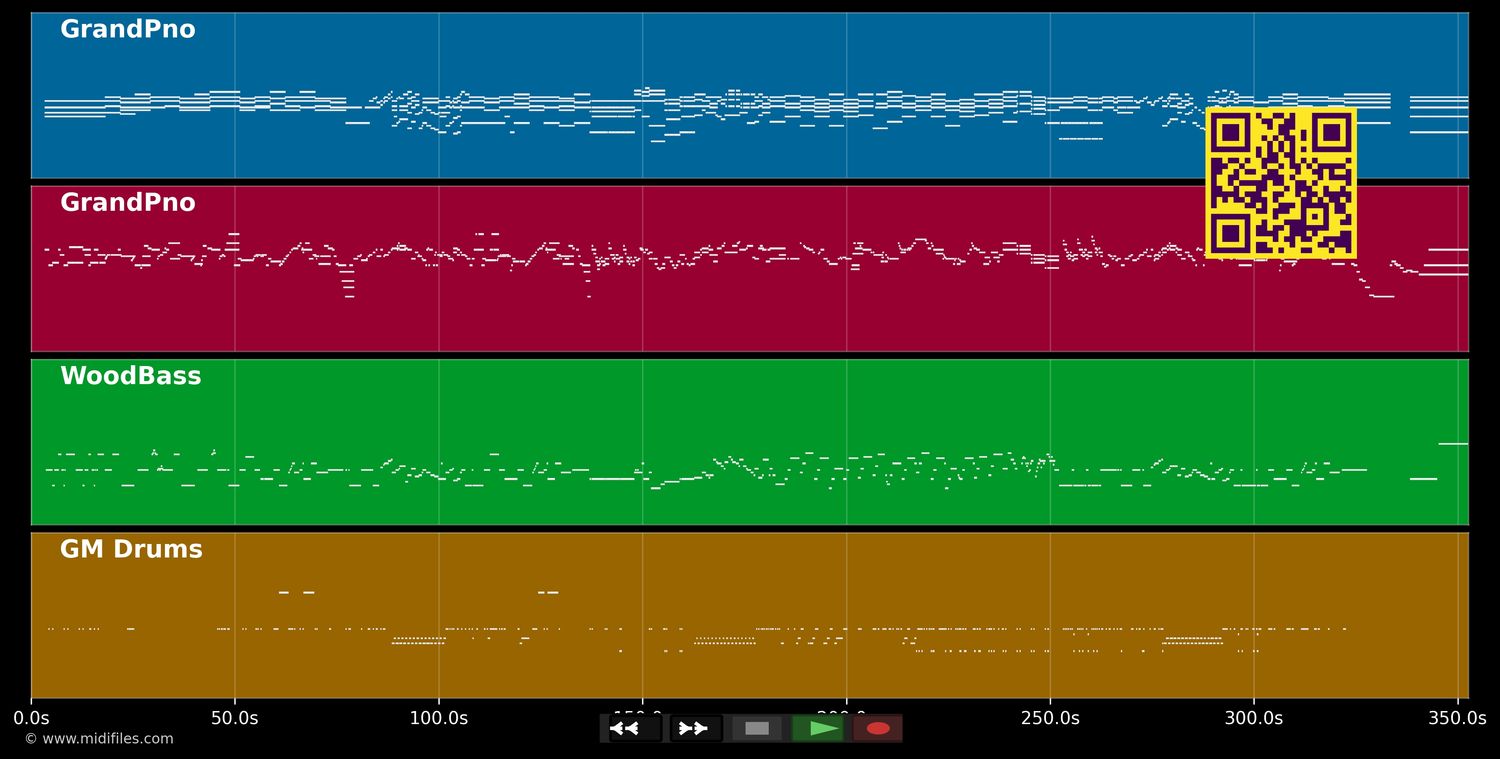Select the GM Drums track label
Viewport: 1500px width, 759px height.
131,550
